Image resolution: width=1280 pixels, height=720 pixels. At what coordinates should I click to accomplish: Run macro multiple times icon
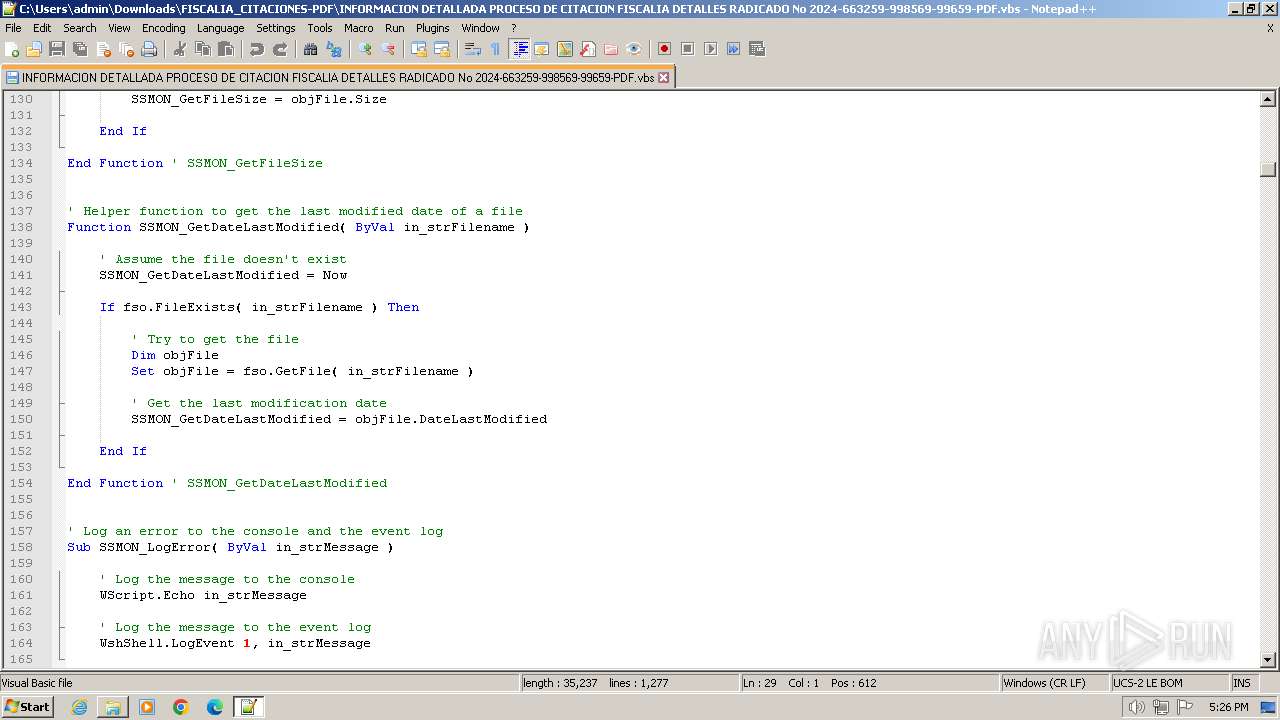[733, 49]
